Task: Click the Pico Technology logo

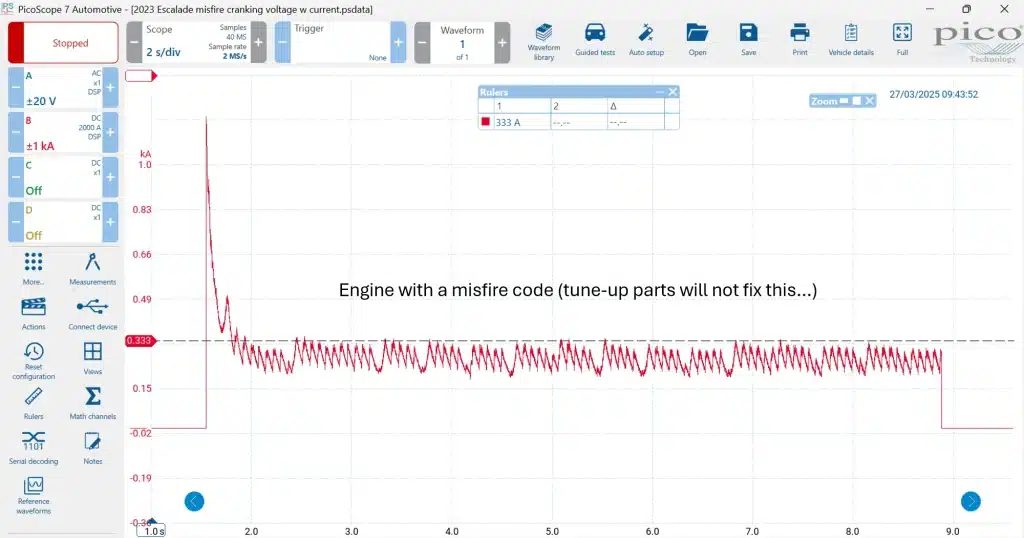Action: pyautogui.click(x=978, y=42)
